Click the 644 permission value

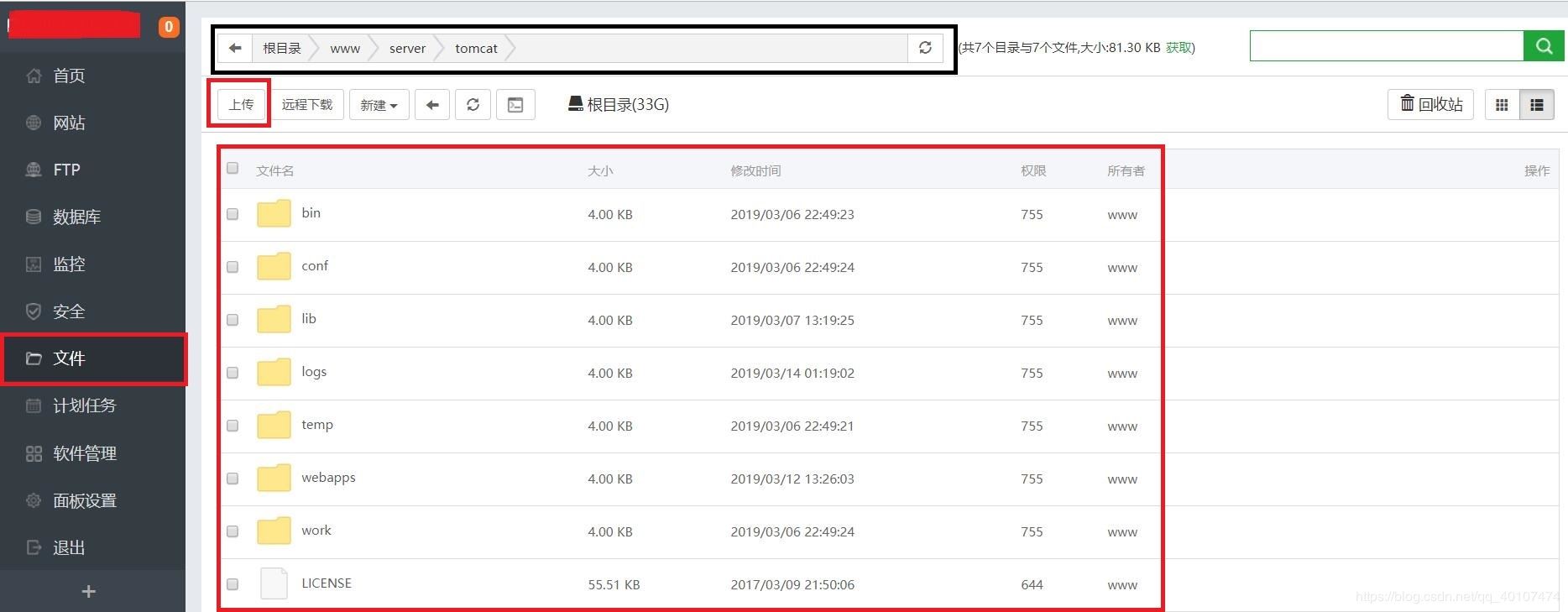(1032, 584)
